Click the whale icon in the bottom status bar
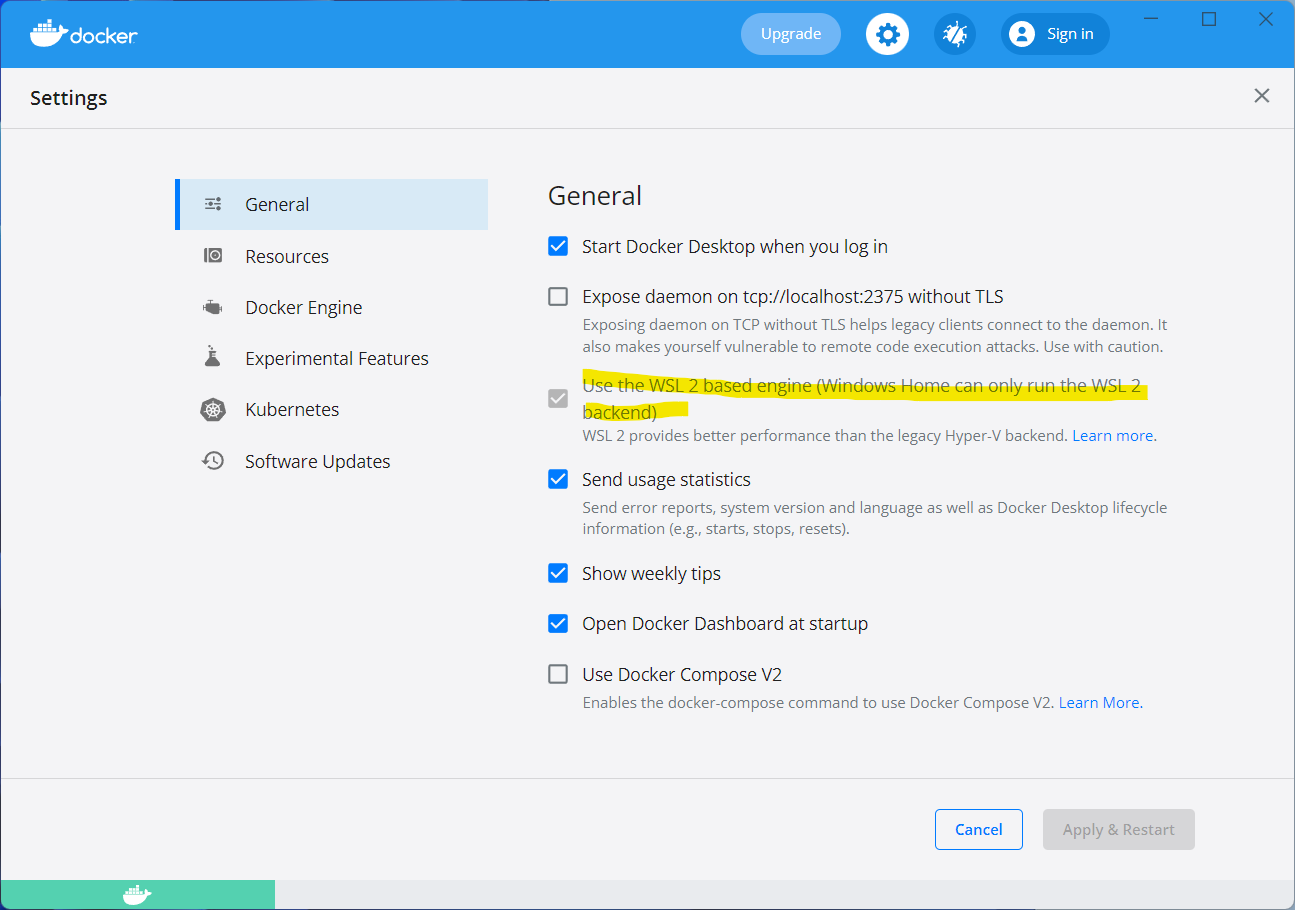1295x910 pixels. pos(136,894)
